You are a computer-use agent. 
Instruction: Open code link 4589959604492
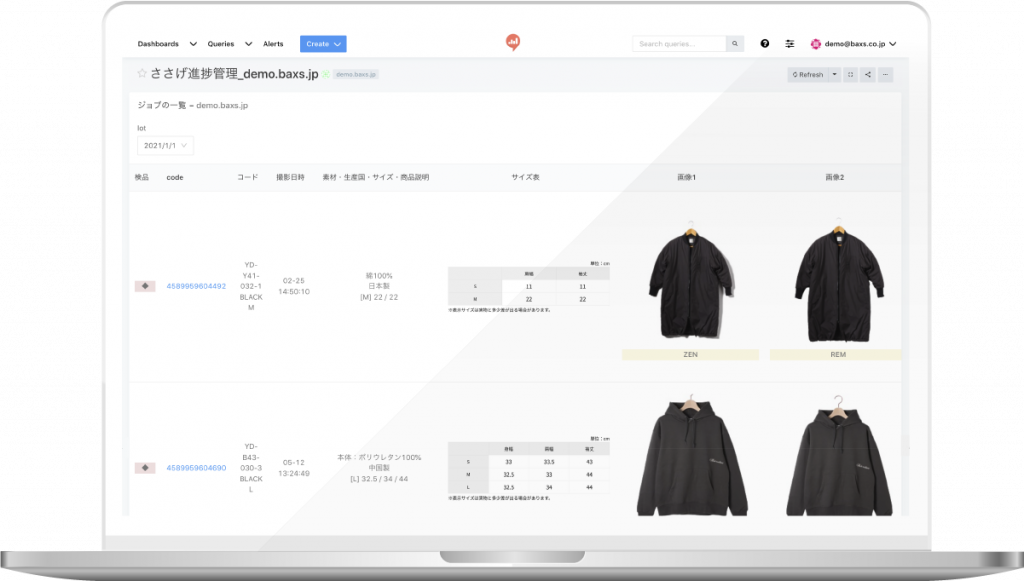click(x=196, y=286)
